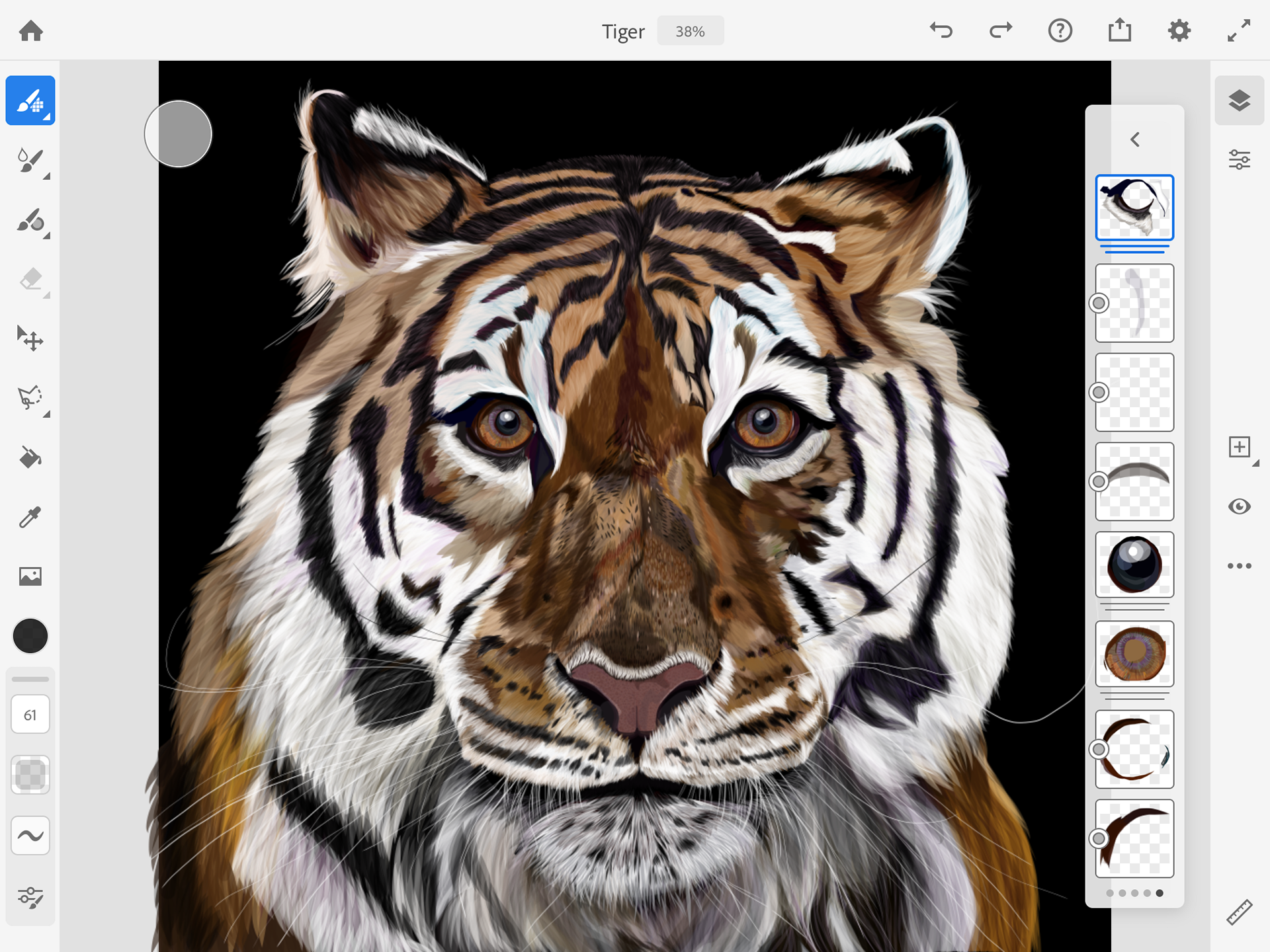Choose the smudge brush tool

[x=30, y=221]
